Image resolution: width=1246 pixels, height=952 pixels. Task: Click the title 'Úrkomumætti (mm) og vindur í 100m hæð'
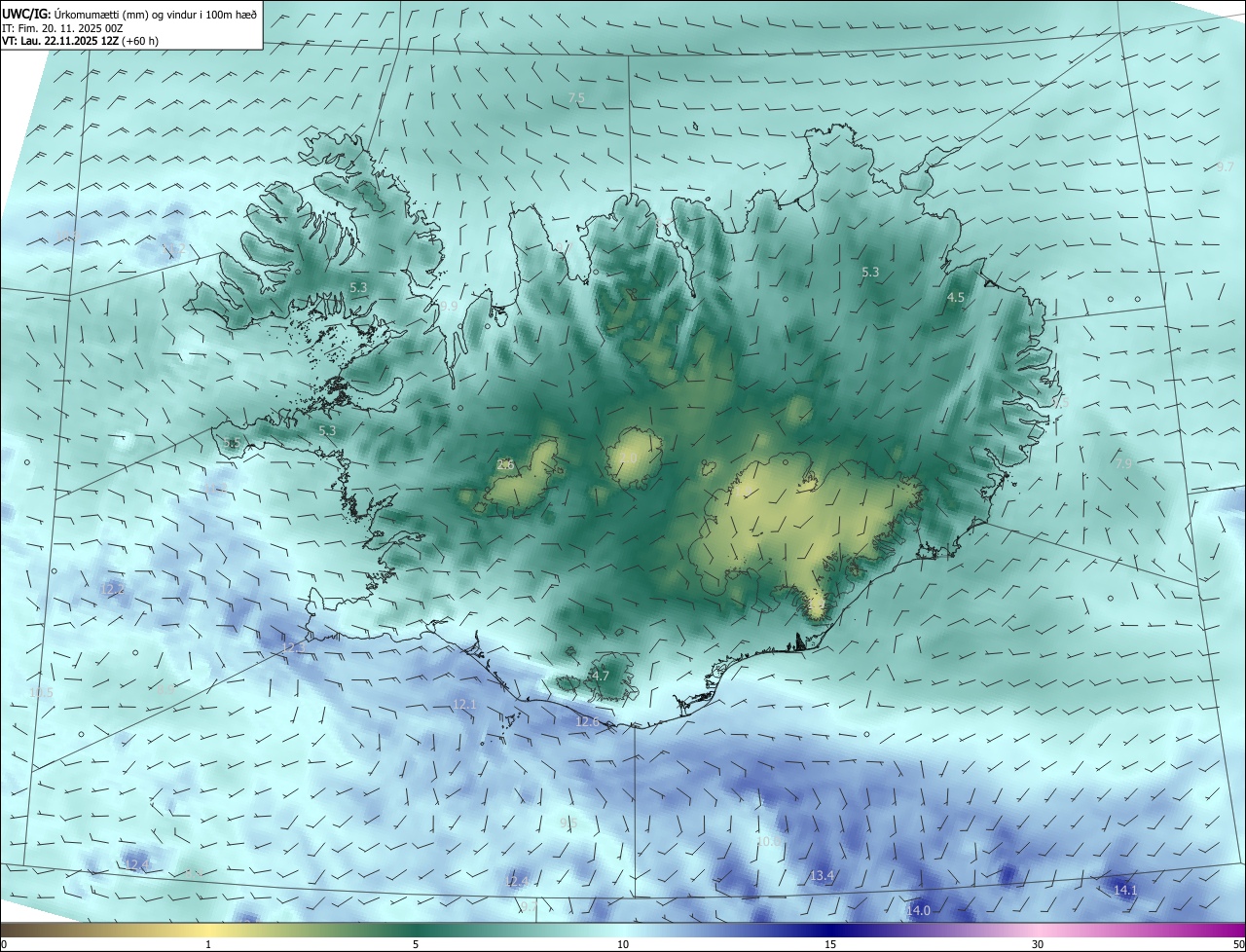[x=156, y=15]
